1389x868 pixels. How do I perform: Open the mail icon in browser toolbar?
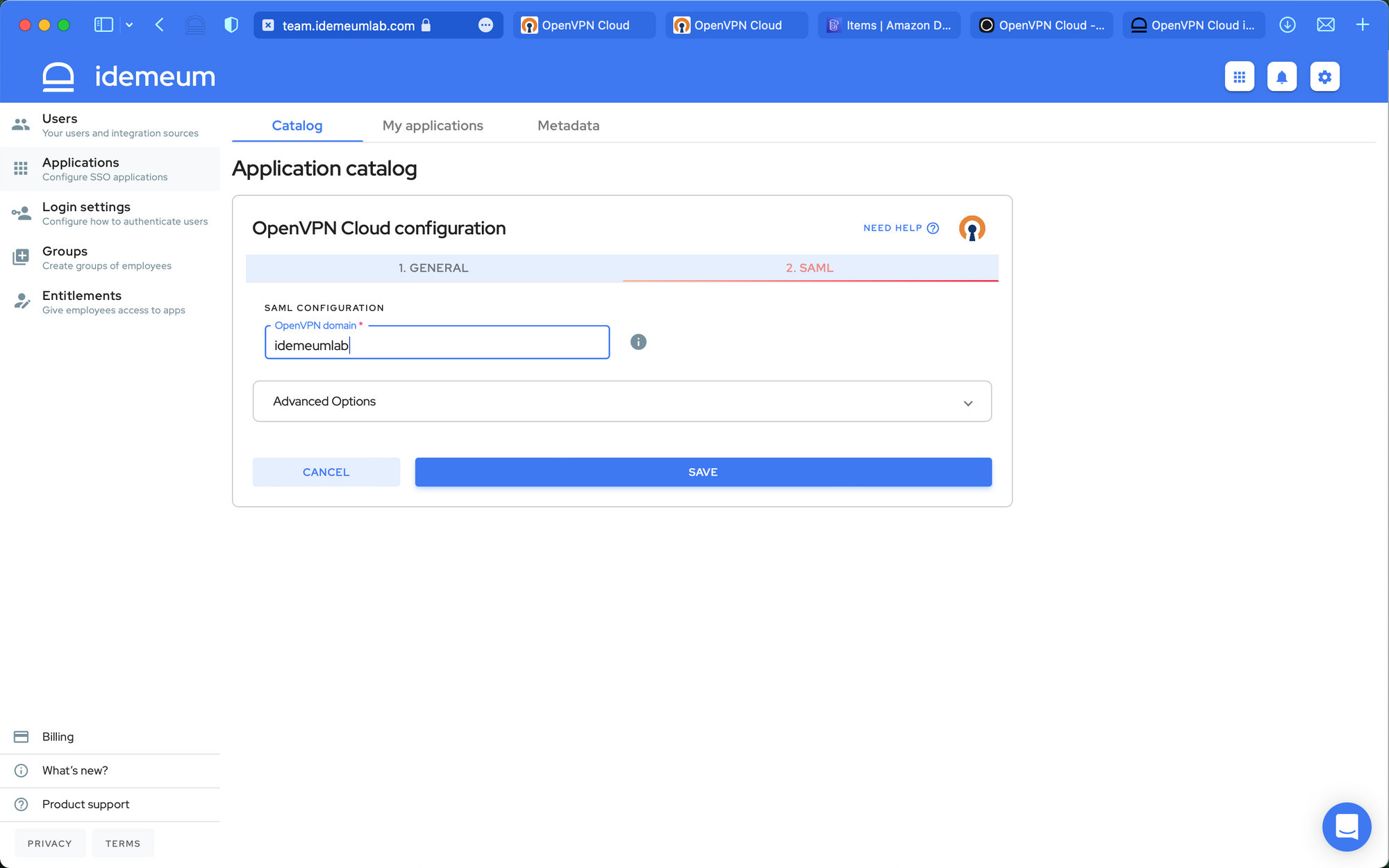[x=1326, y=25]
